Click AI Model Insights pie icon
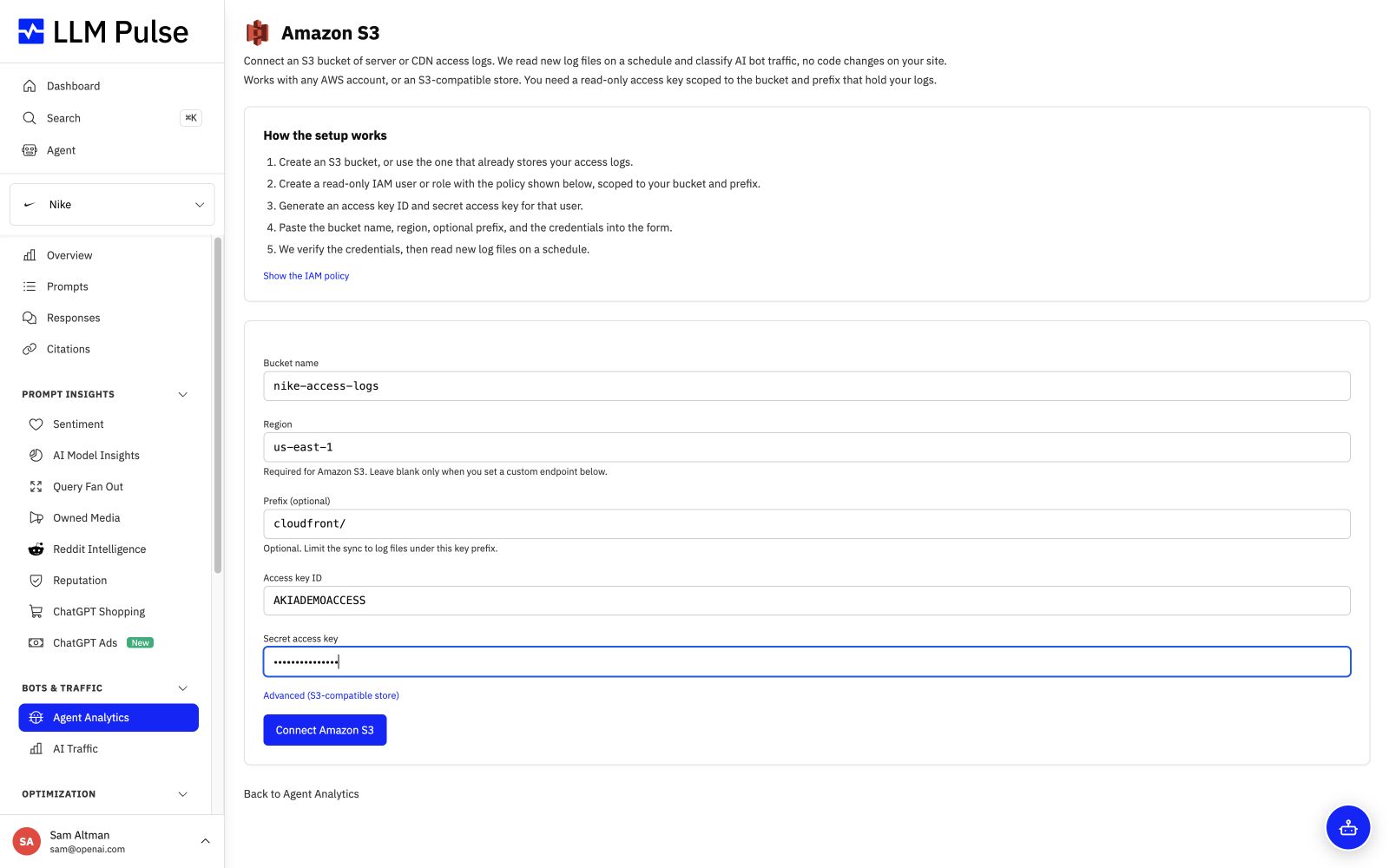1389x868 pixels. click(x=36, y=456)
